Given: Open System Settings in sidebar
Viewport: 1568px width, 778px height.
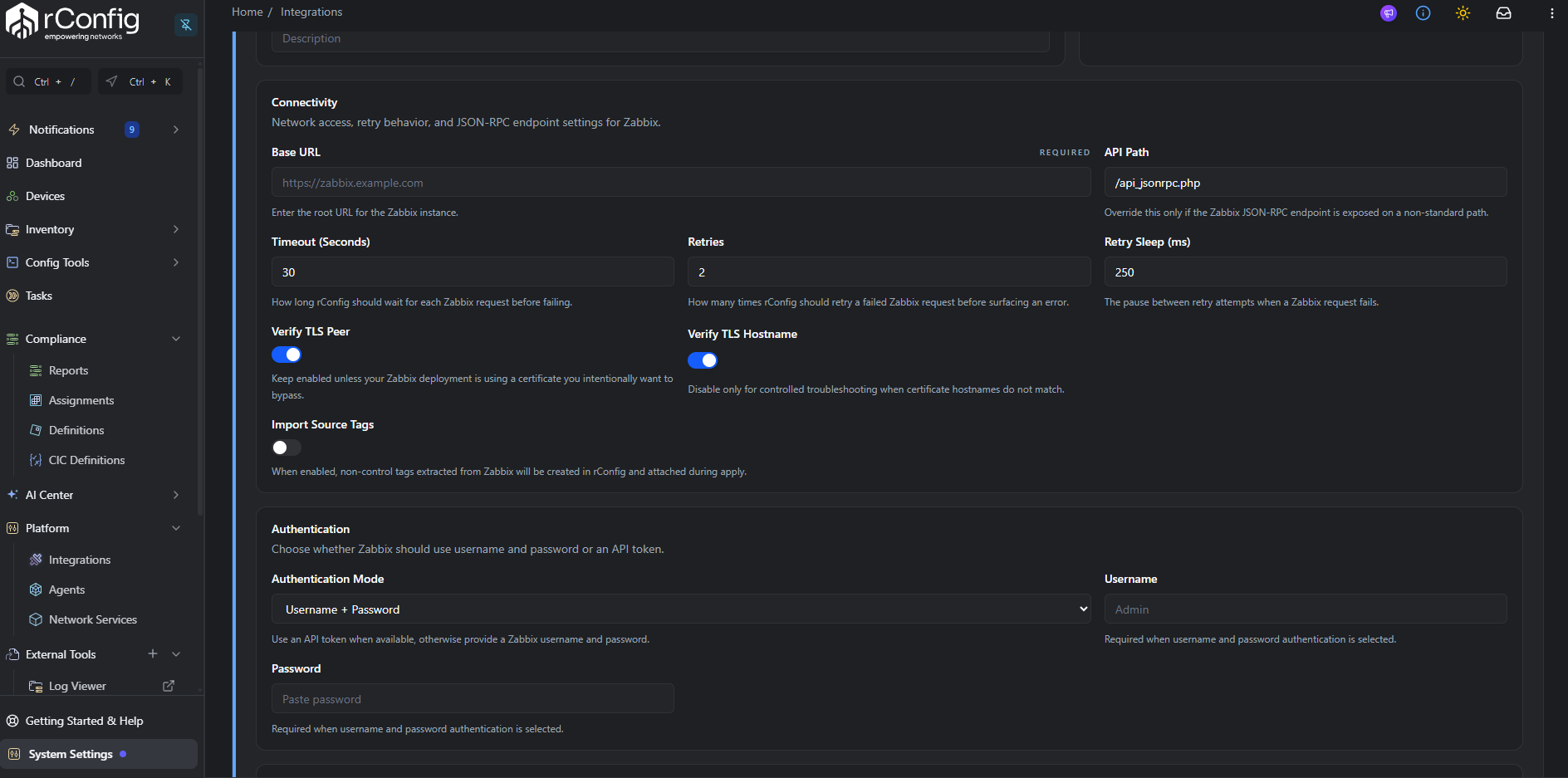Looking at the screenshot, I should click(x=99, y=754).
